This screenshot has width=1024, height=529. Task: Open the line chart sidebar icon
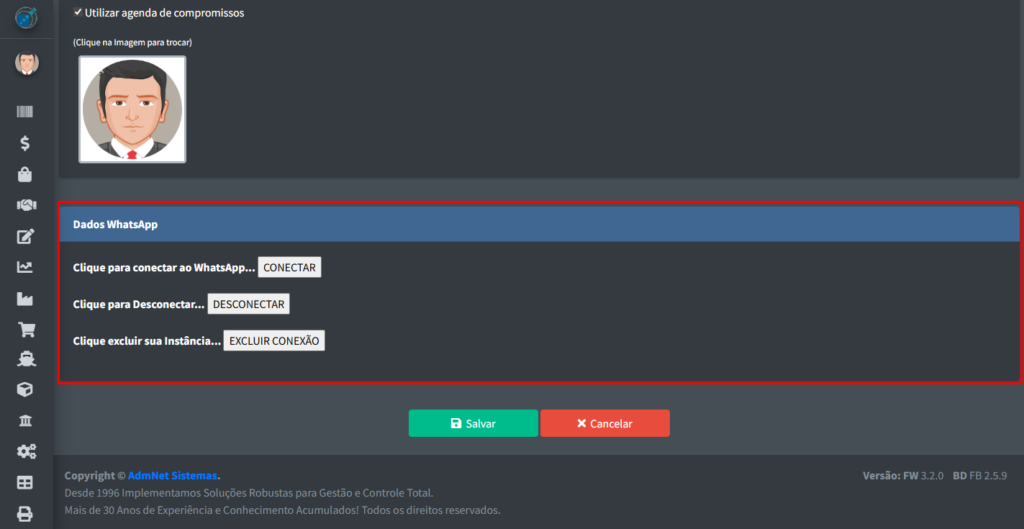[x=26, y=267]
